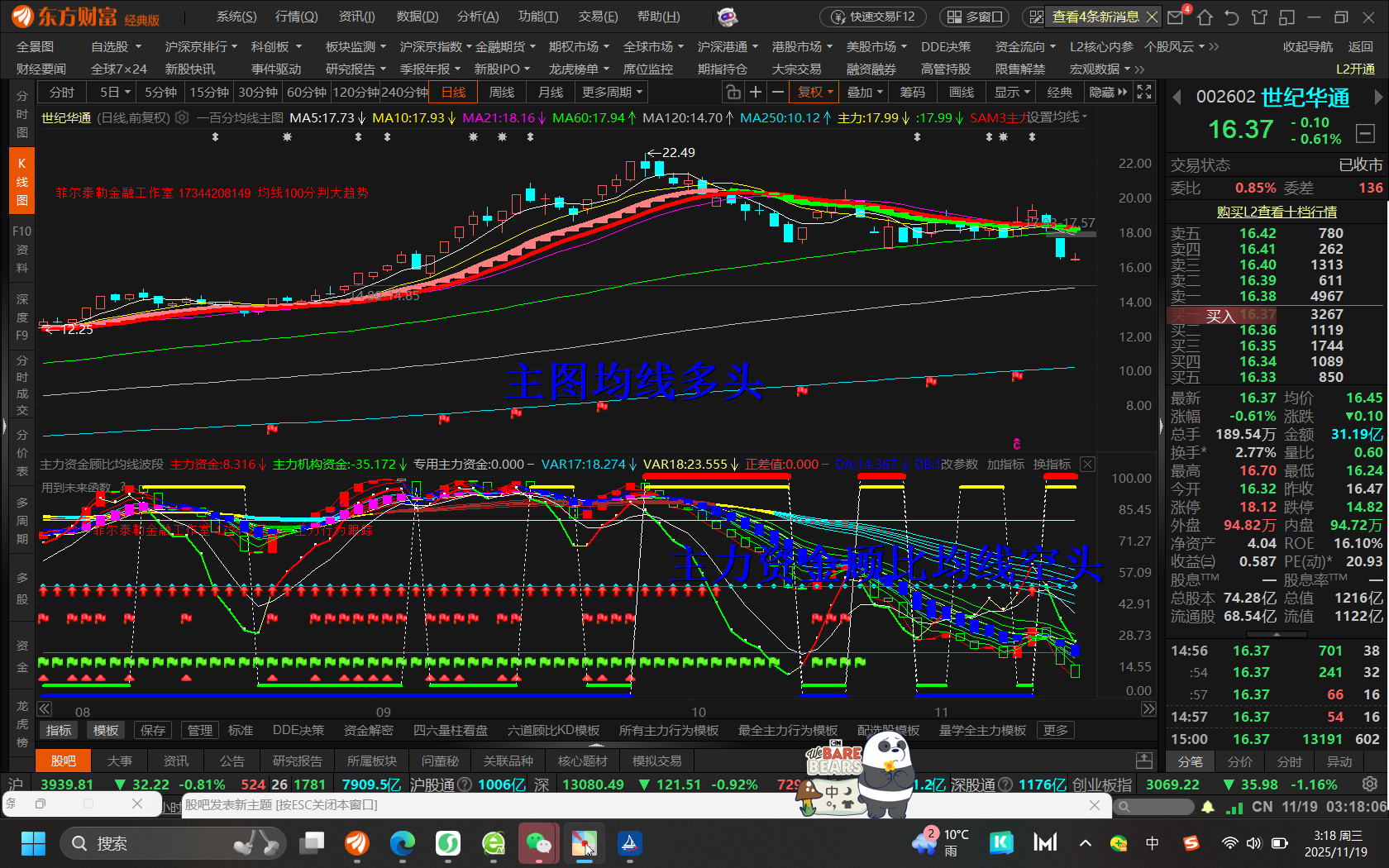Open the 复权 adjustment dropdown
1389x868 pixels.
coord(814,93)
